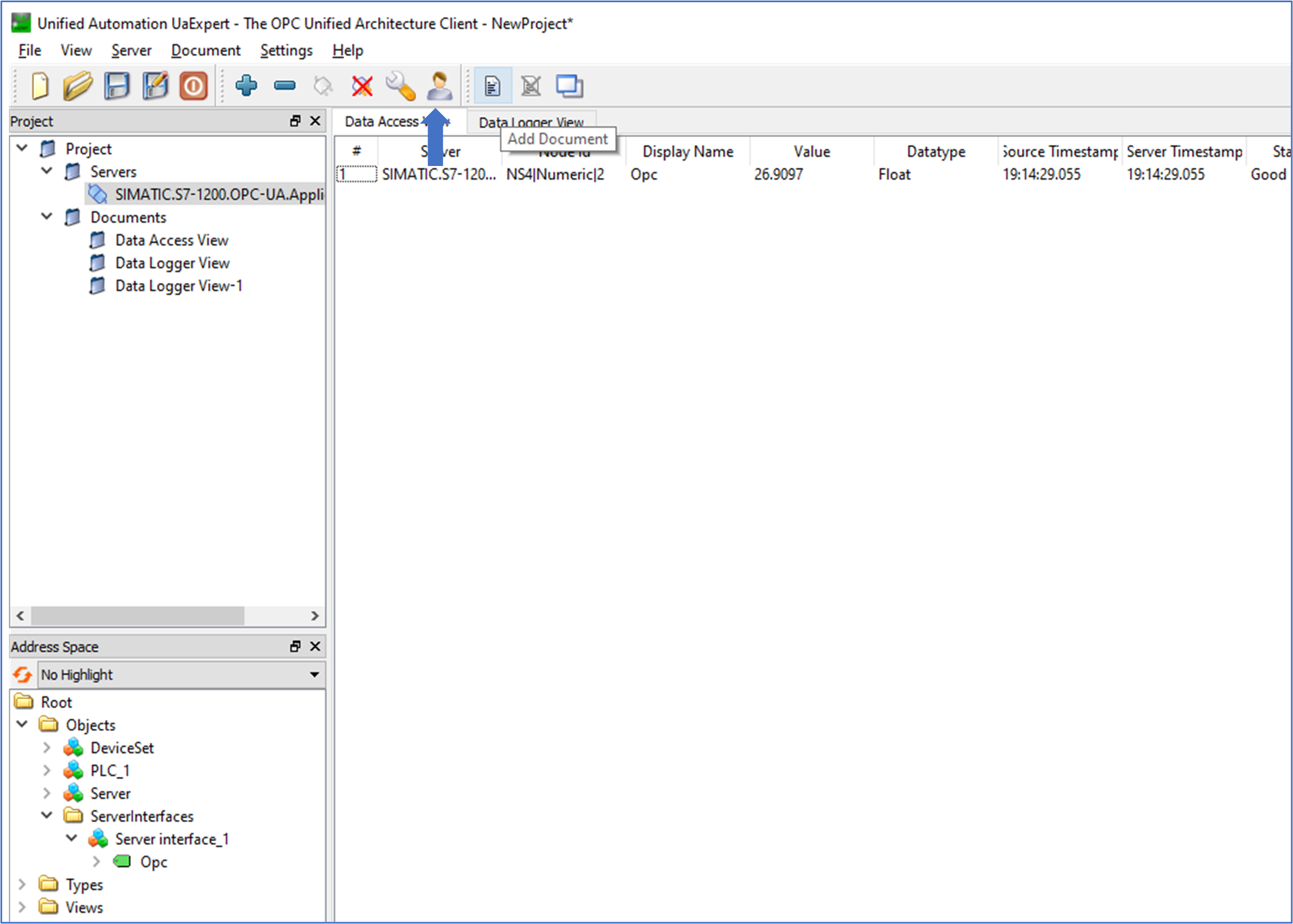Click the Change User person icon

(439, 86)
